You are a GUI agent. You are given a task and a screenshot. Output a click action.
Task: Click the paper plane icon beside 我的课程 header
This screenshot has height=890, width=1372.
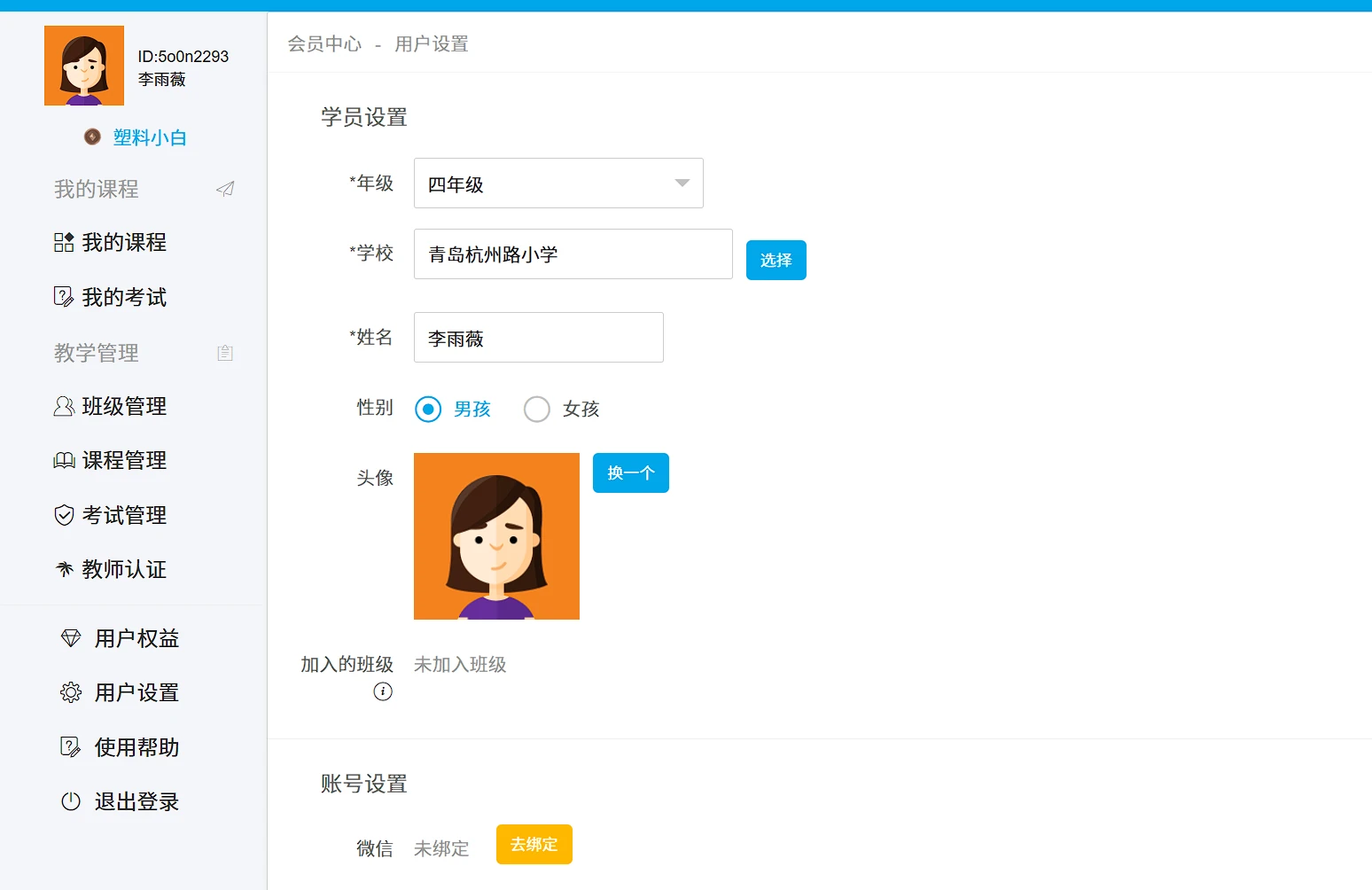225,189
